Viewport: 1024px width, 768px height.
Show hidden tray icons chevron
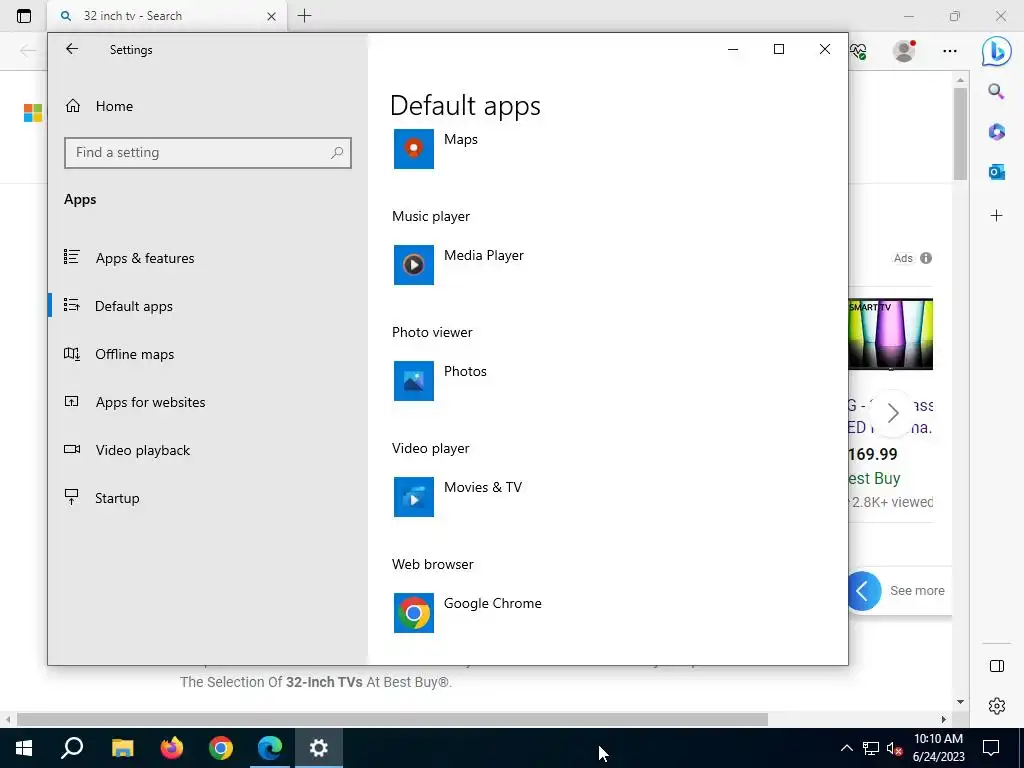pos(846,748)
